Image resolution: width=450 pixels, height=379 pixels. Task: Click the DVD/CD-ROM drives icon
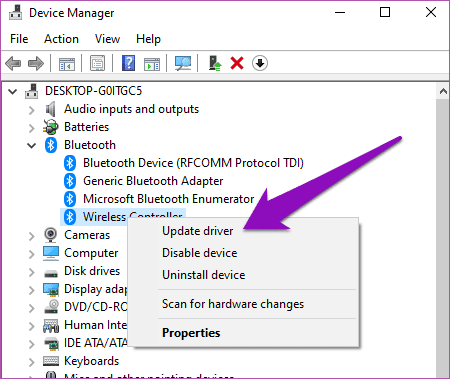(51, 307)
